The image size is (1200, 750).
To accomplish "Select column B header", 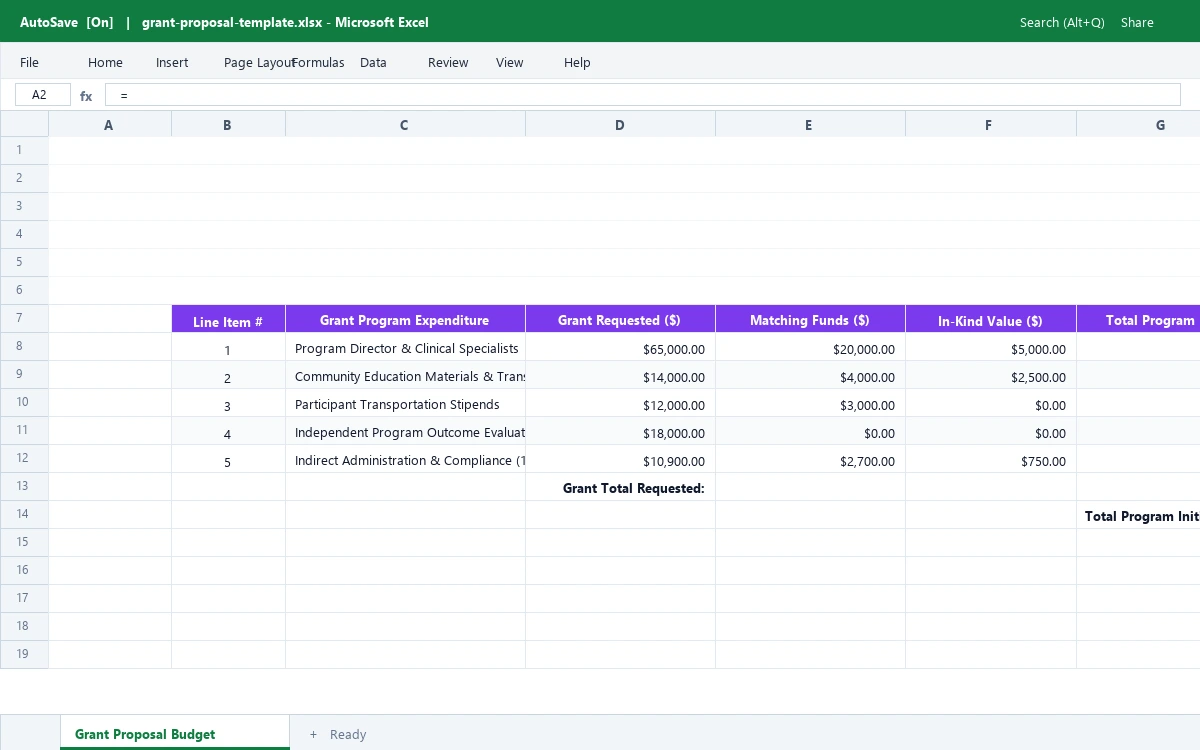I will [228, 125].
